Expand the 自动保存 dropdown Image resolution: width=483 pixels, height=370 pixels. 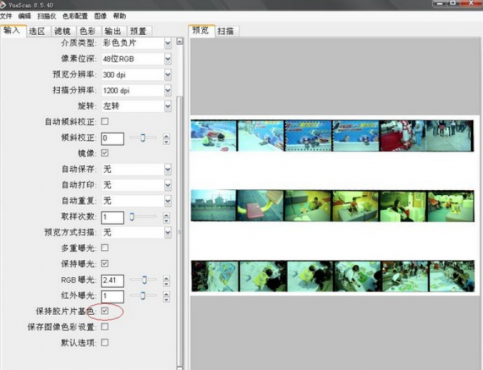(168, 169)
